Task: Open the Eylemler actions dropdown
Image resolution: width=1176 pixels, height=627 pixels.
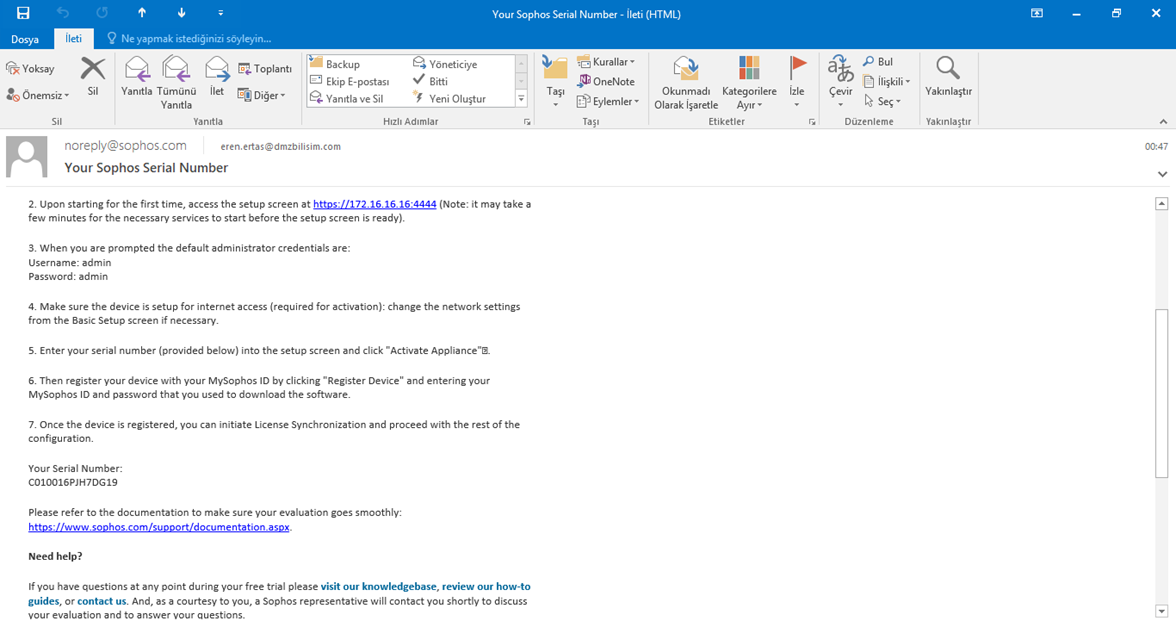Action: coord(608,101)
